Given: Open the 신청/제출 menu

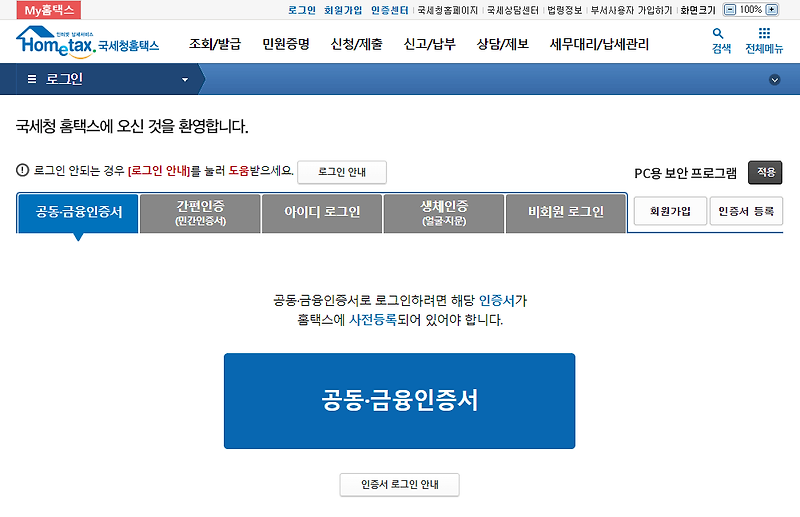Looking at the screenshot, I should tap(356, 44).
